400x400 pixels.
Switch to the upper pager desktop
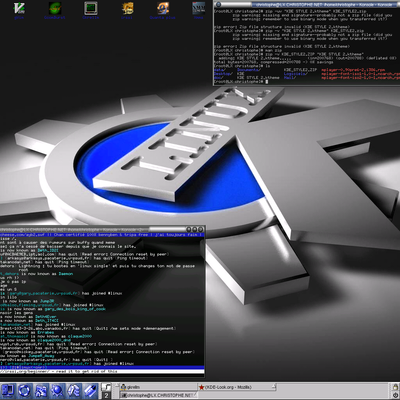click(106, 387)
